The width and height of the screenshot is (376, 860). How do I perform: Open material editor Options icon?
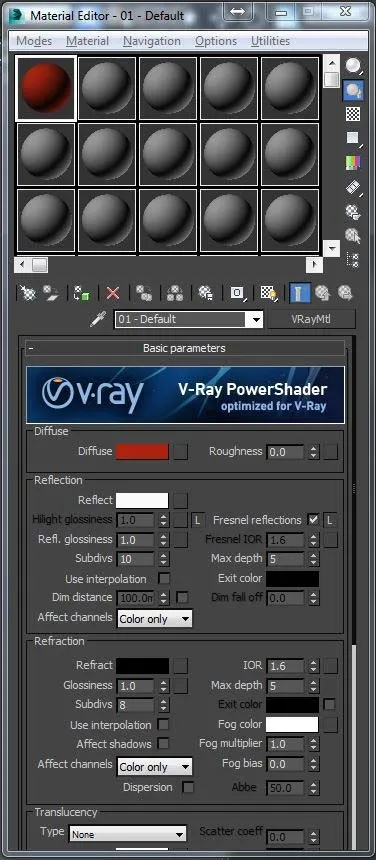[354, 212]
